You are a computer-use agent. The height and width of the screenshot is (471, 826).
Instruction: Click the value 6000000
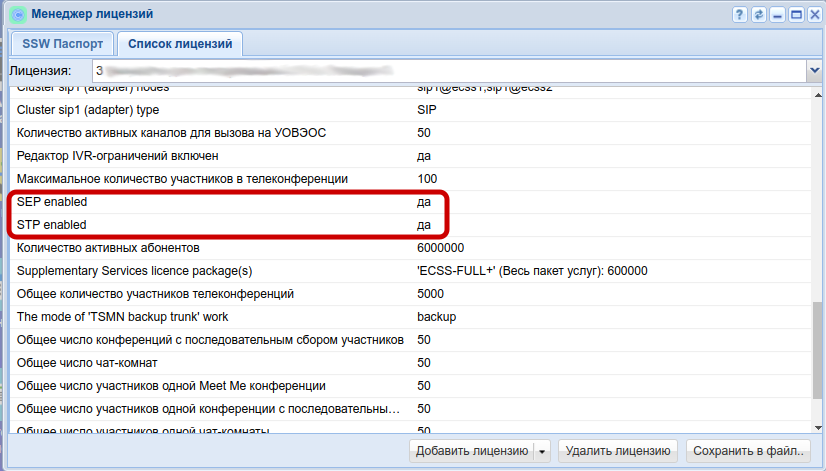(440, 248)
